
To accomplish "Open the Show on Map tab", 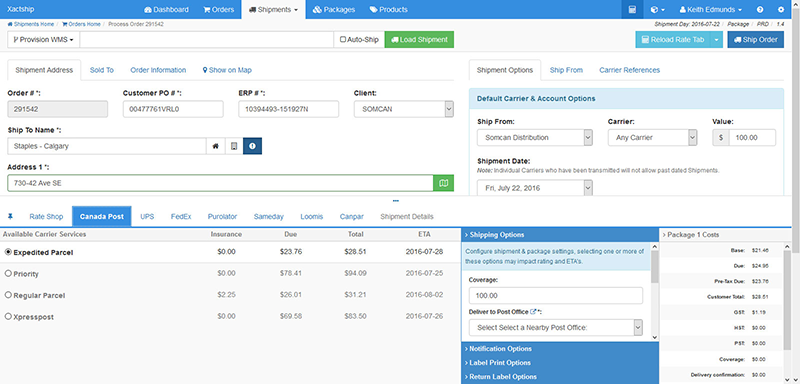I will [227, 70].
